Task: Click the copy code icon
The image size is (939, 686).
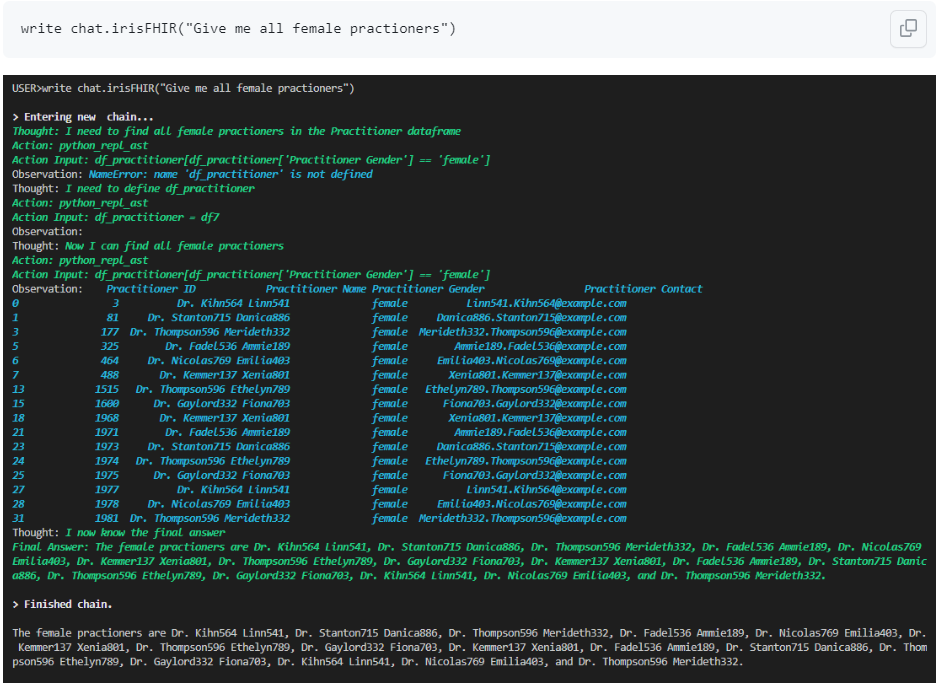Action: 908,29
